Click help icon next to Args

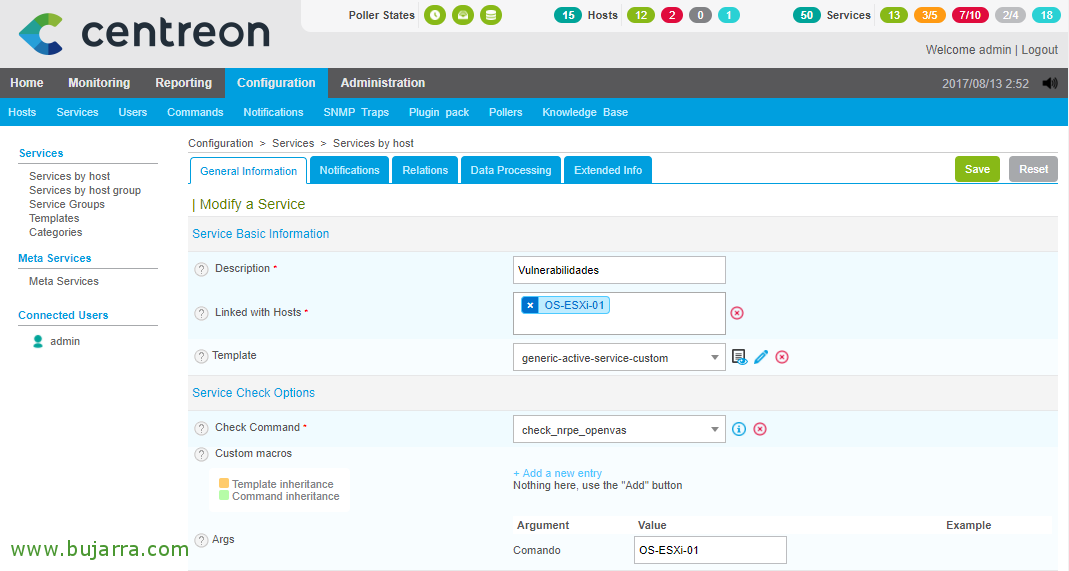[201, 540]
